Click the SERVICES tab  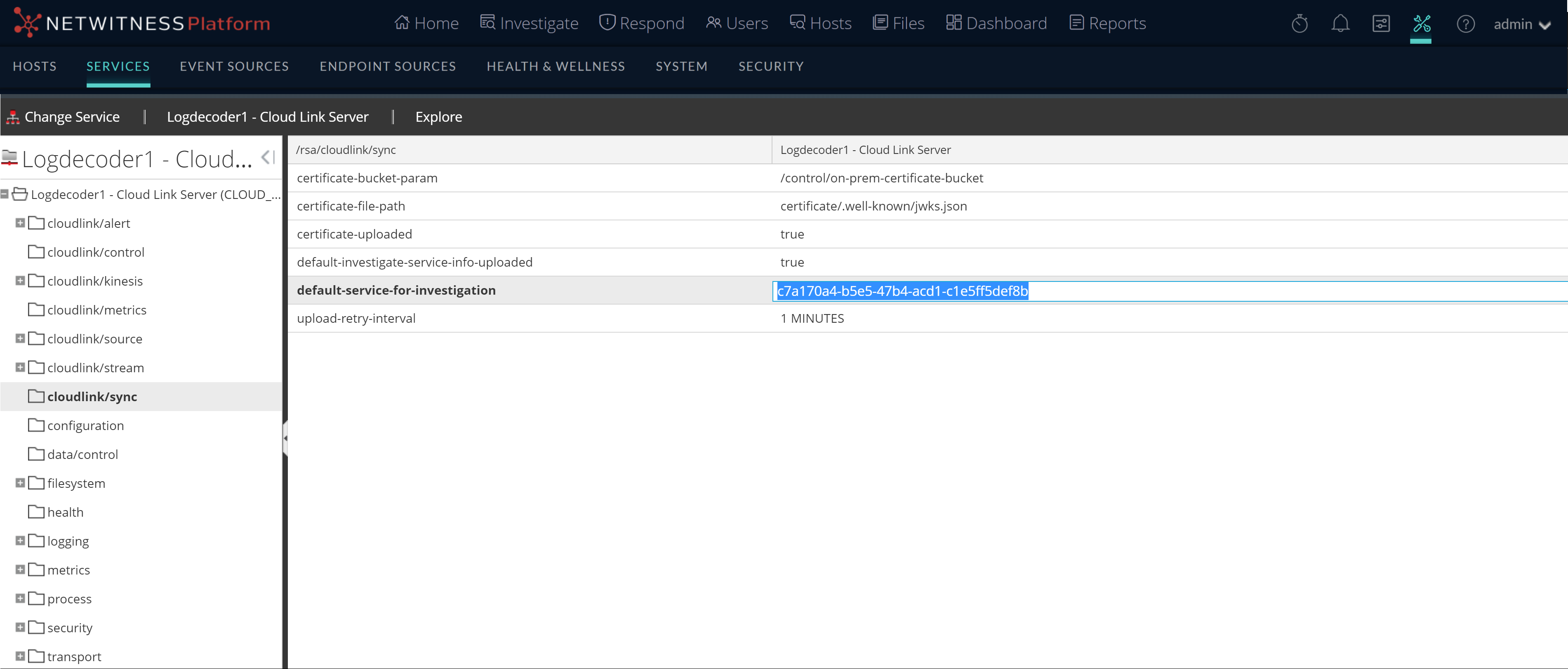coord(117,66)
